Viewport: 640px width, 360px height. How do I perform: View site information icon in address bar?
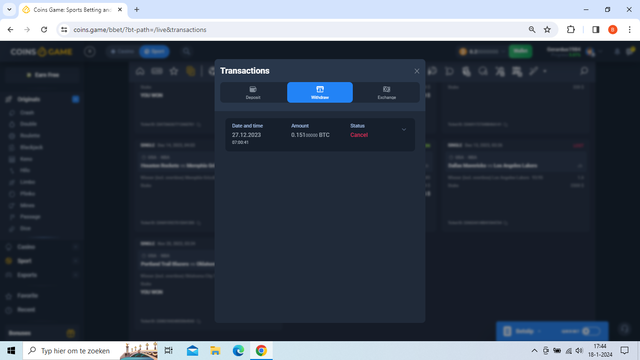coord(64,29)
